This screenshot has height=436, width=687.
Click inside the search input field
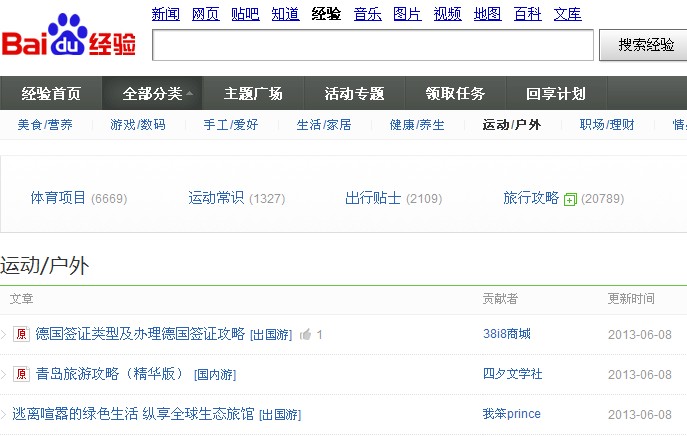[372, 45]
